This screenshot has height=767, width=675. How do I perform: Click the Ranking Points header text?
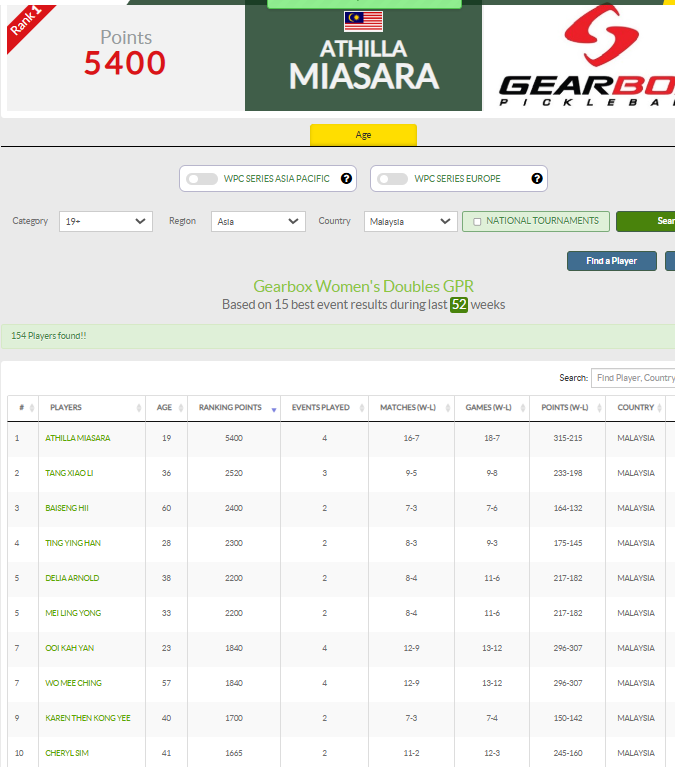tap(230, 407)
